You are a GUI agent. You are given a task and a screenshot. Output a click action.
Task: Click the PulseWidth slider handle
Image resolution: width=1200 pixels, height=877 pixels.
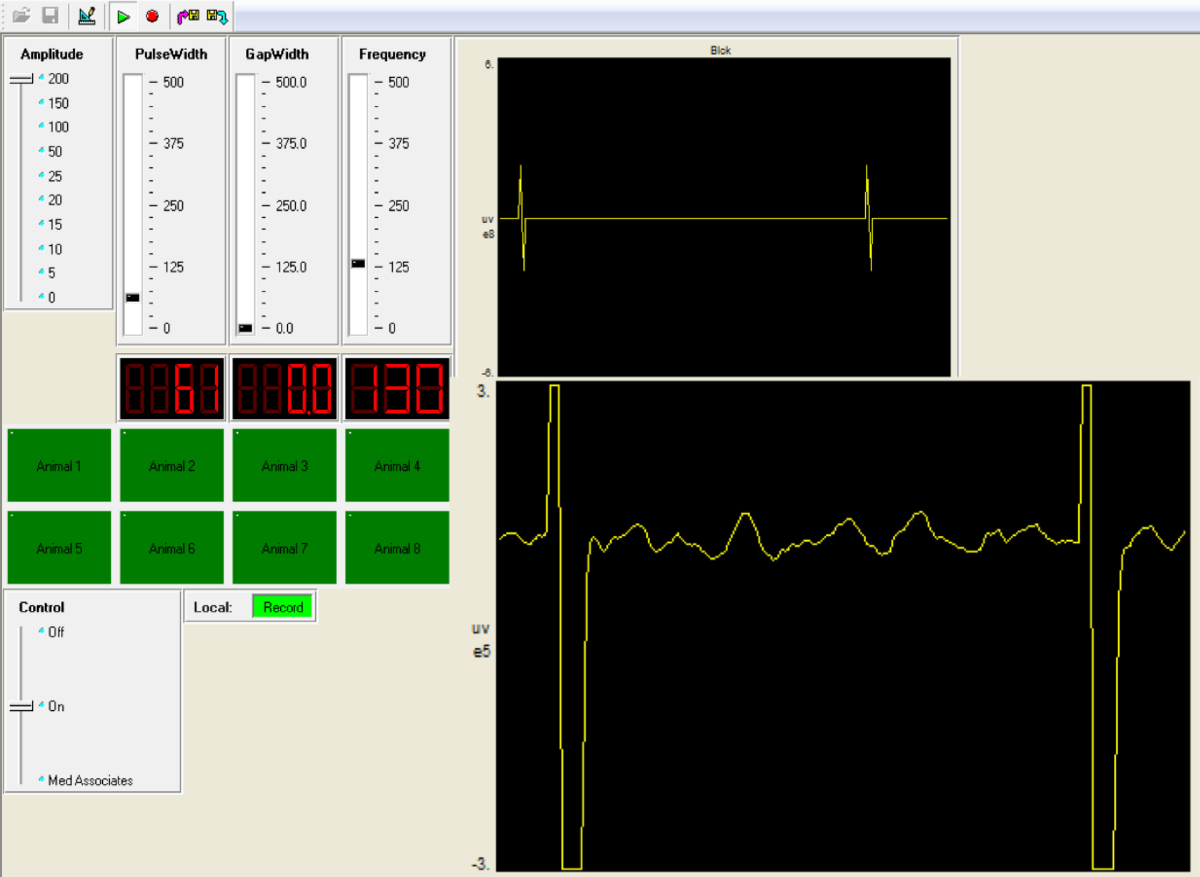(132, 298)
